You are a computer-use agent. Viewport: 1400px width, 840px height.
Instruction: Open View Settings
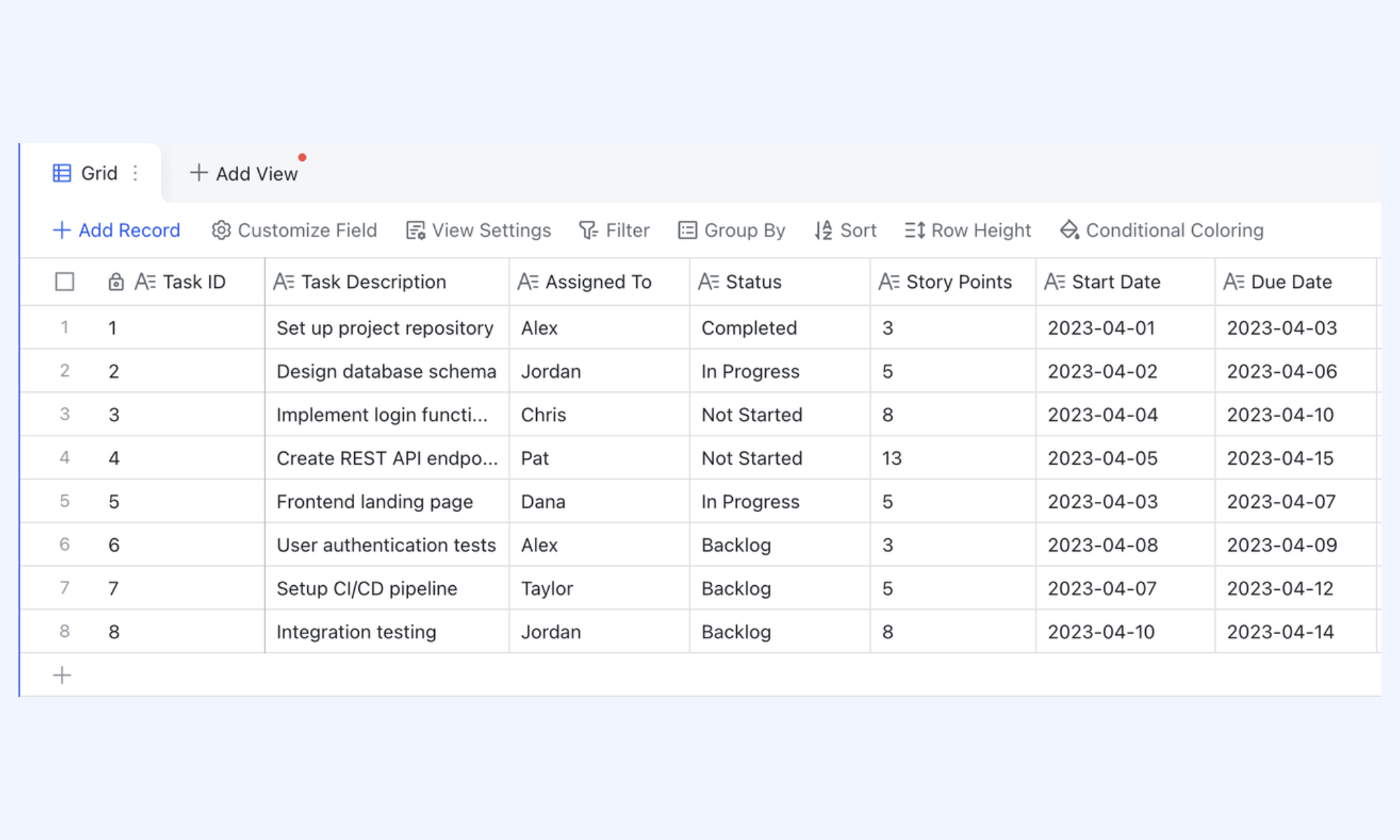479,230
